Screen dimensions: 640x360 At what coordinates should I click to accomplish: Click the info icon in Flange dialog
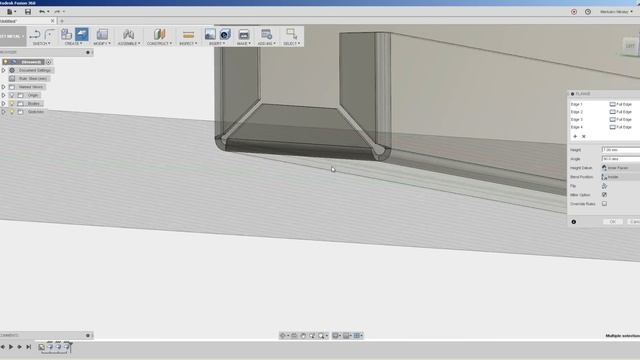tap(573, 222)
